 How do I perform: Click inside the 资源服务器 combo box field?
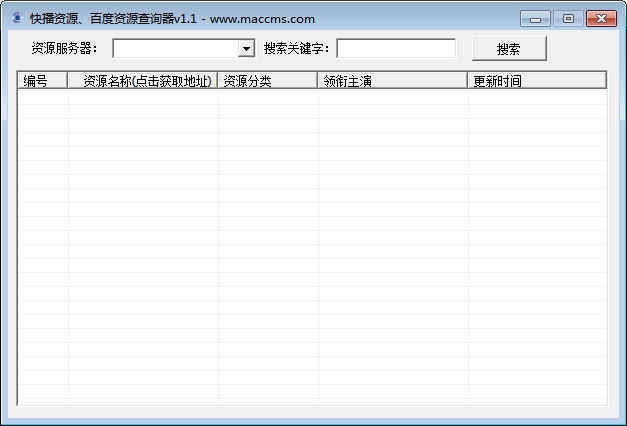pyautogui.click(x=175, y=49)
